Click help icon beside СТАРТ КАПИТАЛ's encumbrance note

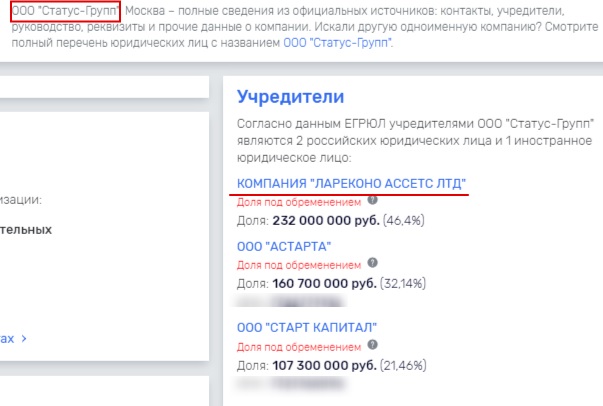click(372, 344)
